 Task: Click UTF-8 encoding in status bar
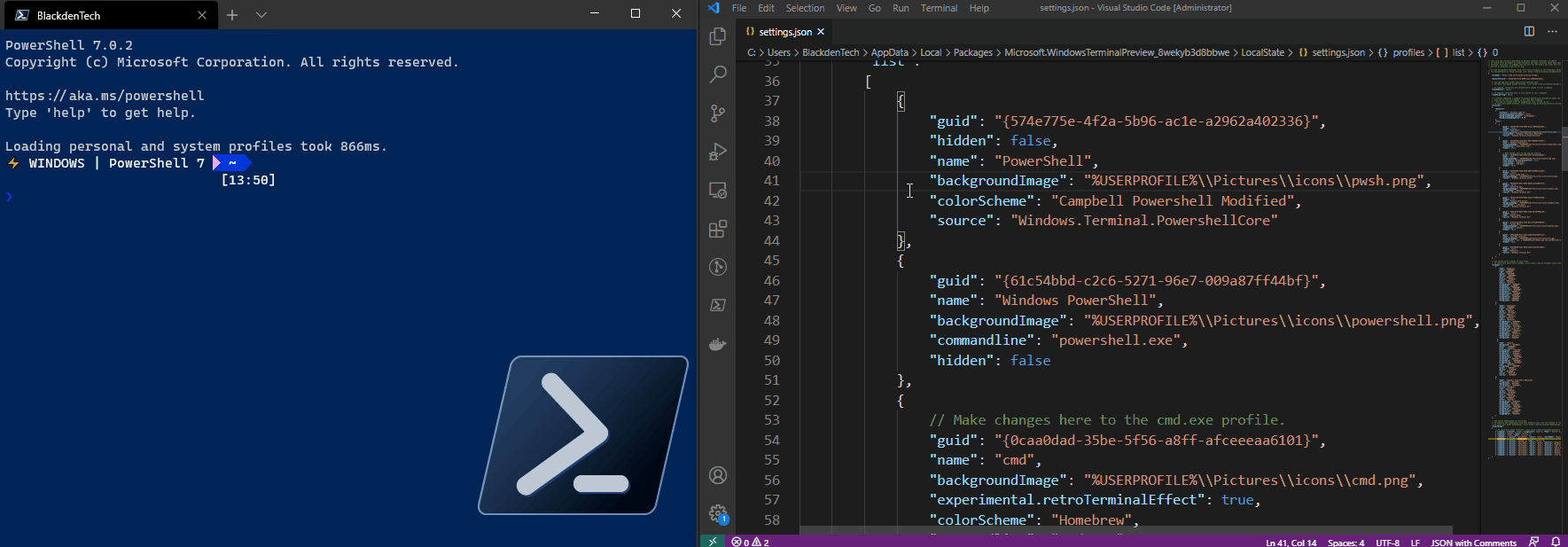coord(1387,542)
